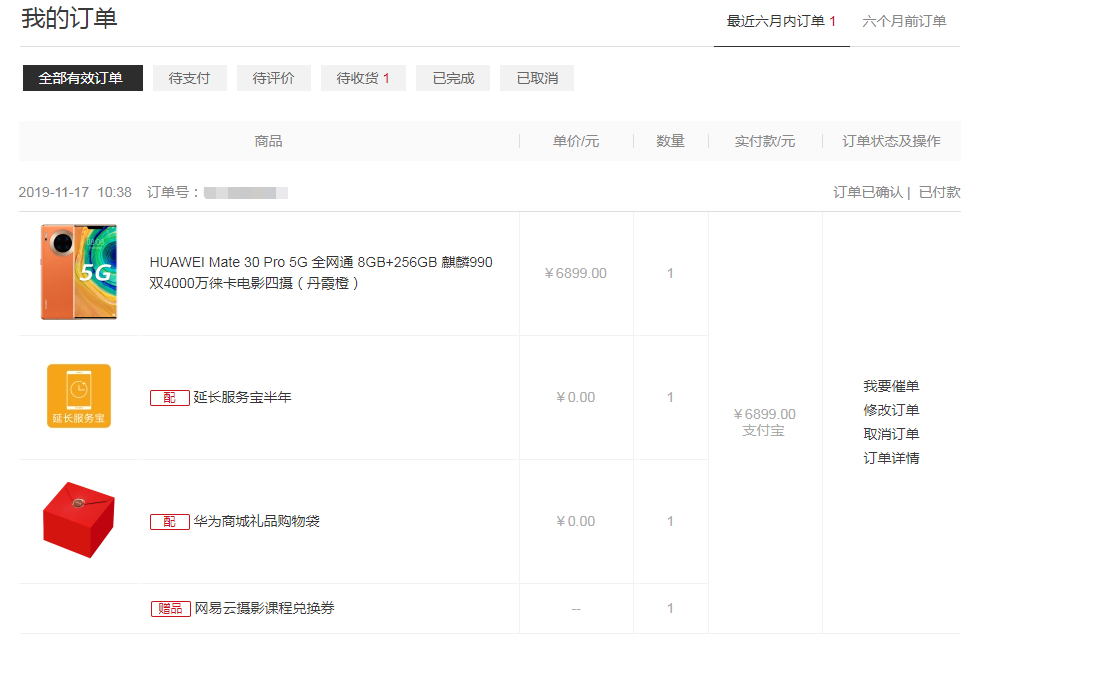The image size is (1104, 688).
Task: Click quantity 1 in the HUAWEI Mate 30 row
Action: (x=670, y=273)
